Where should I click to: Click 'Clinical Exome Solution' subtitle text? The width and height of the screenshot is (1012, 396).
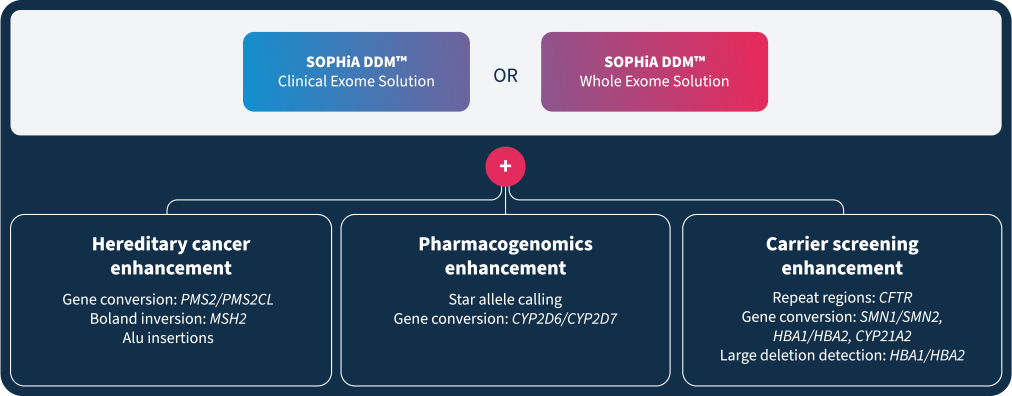[x=356, y=82]
